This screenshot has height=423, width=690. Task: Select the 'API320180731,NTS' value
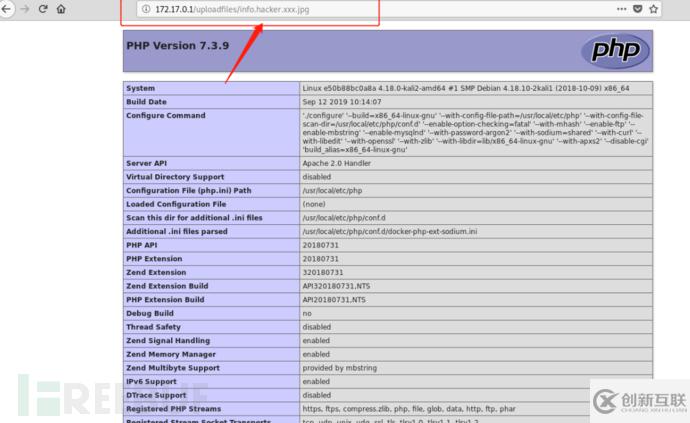point(336,286)
